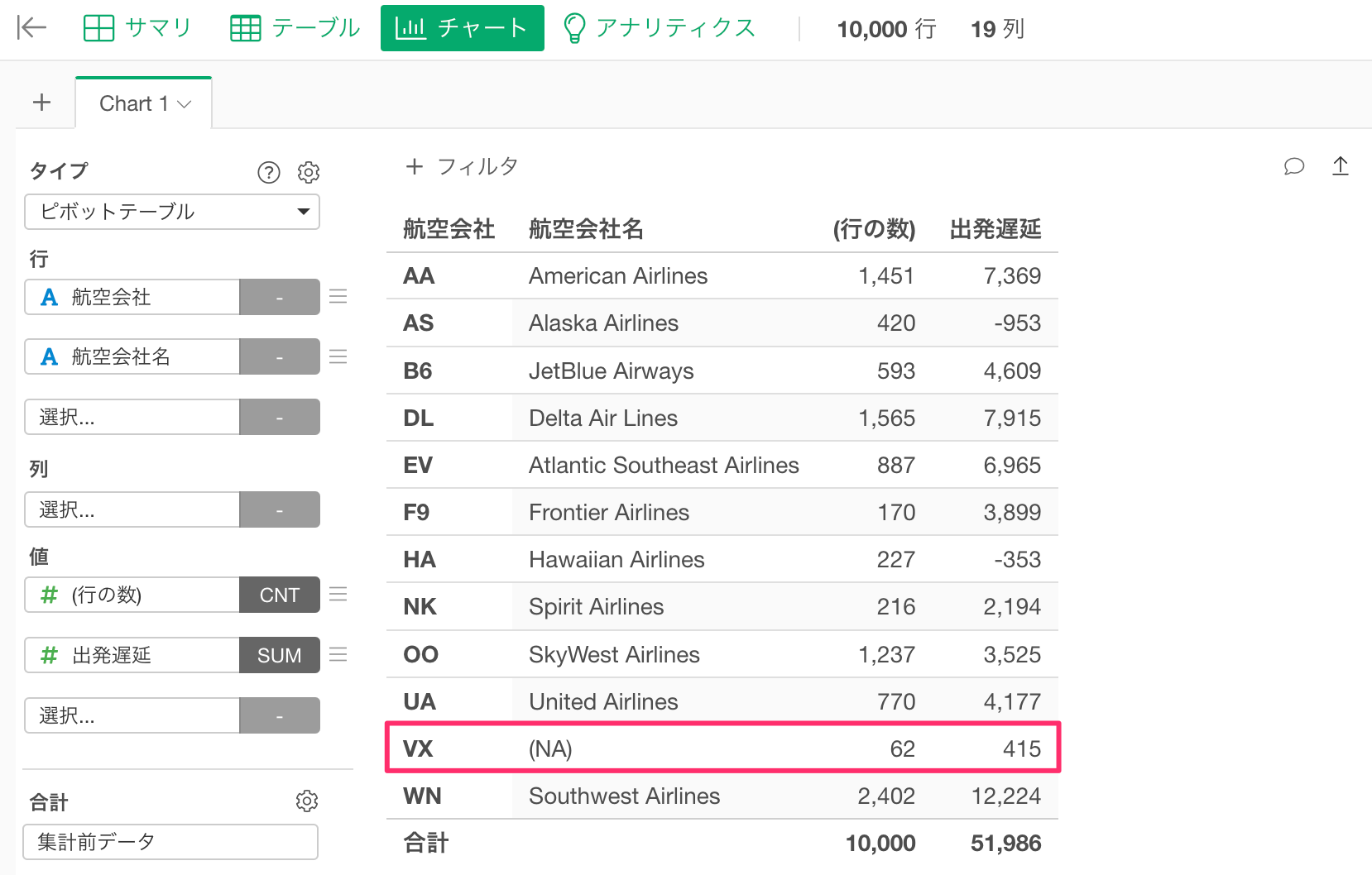This screenshot has width=1372, height=875.
Task: Open the menu icon beside (行の数) value
Action: [338, 594]
